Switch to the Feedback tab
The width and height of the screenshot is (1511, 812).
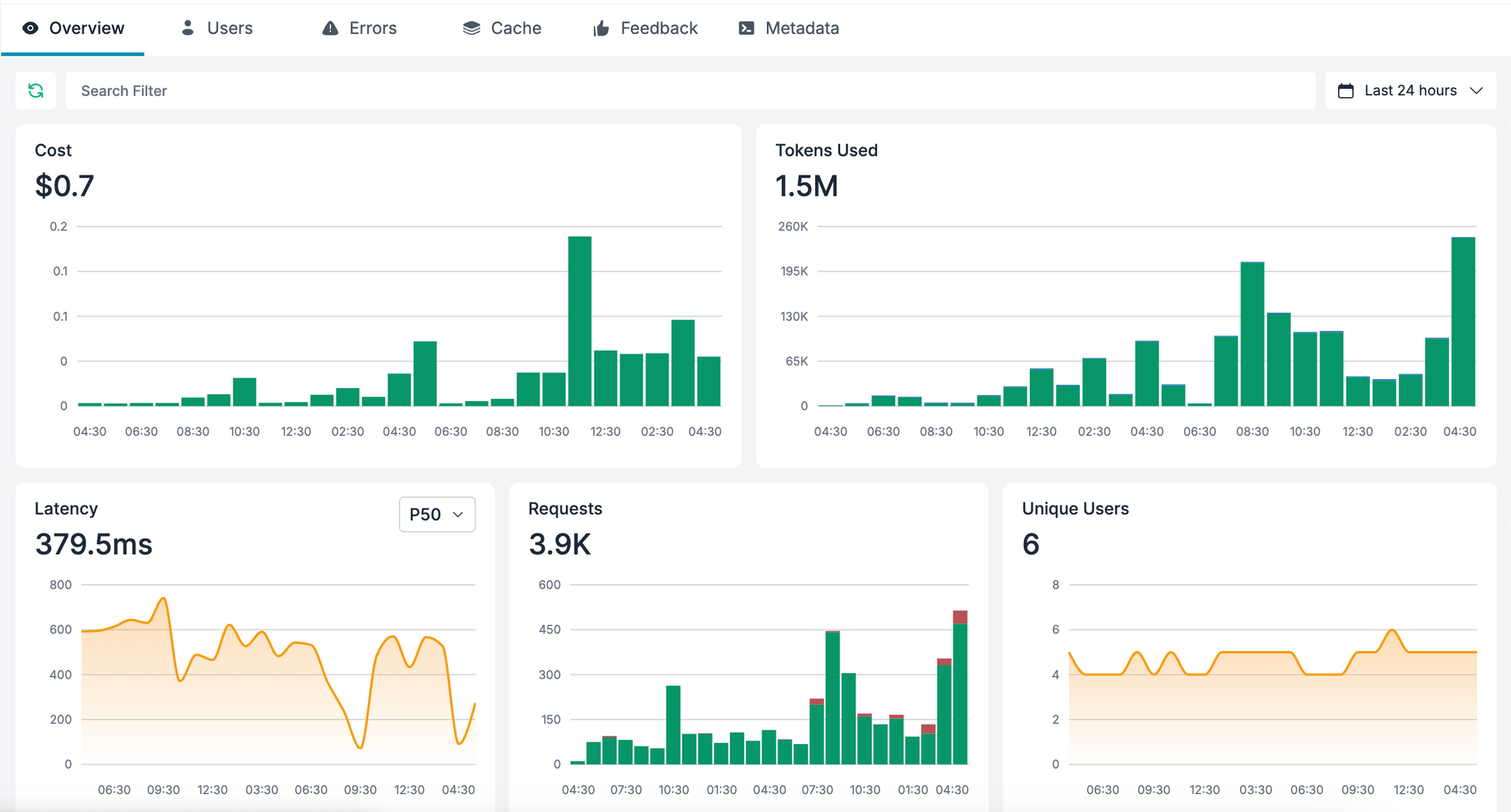click(659, 28)
